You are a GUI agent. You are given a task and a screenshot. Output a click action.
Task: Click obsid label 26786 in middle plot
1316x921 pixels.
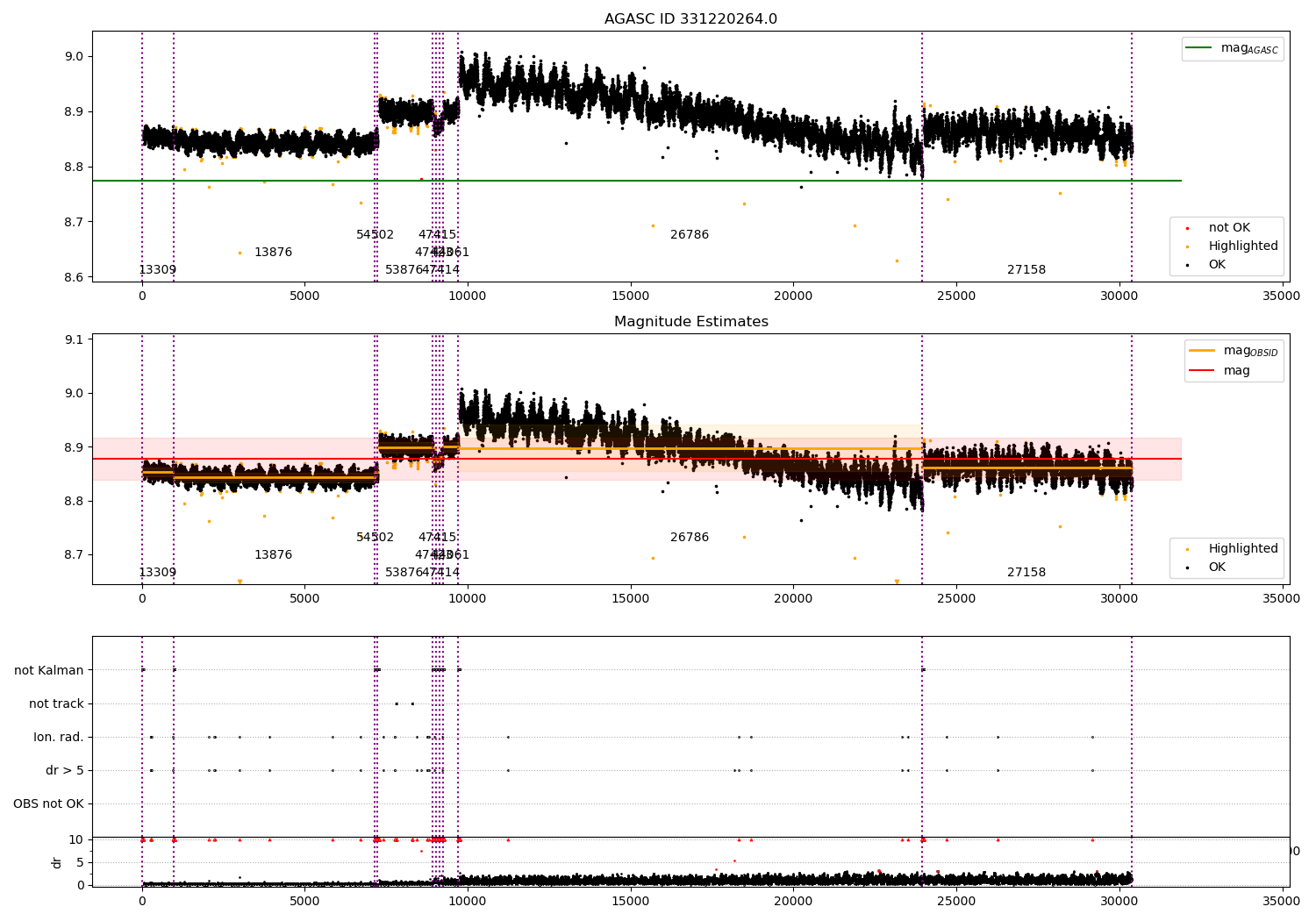point(690,538)
